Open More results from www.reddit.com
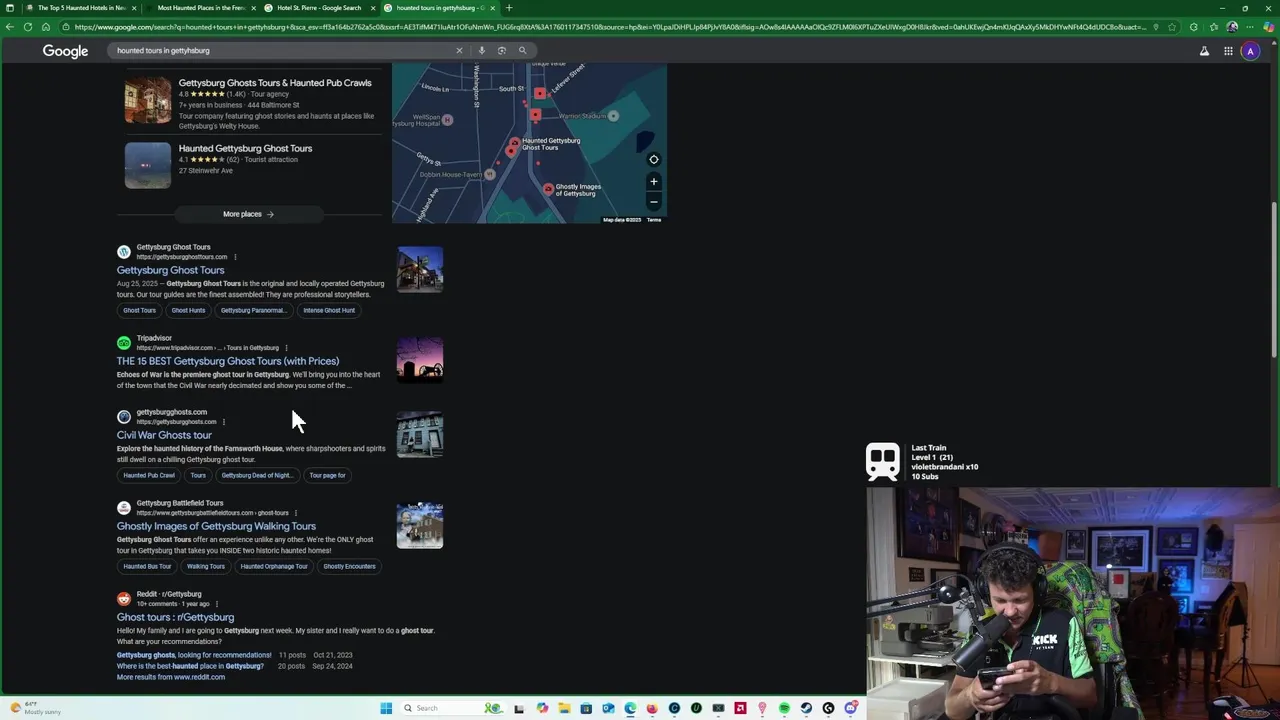 (x=171, y=677)
